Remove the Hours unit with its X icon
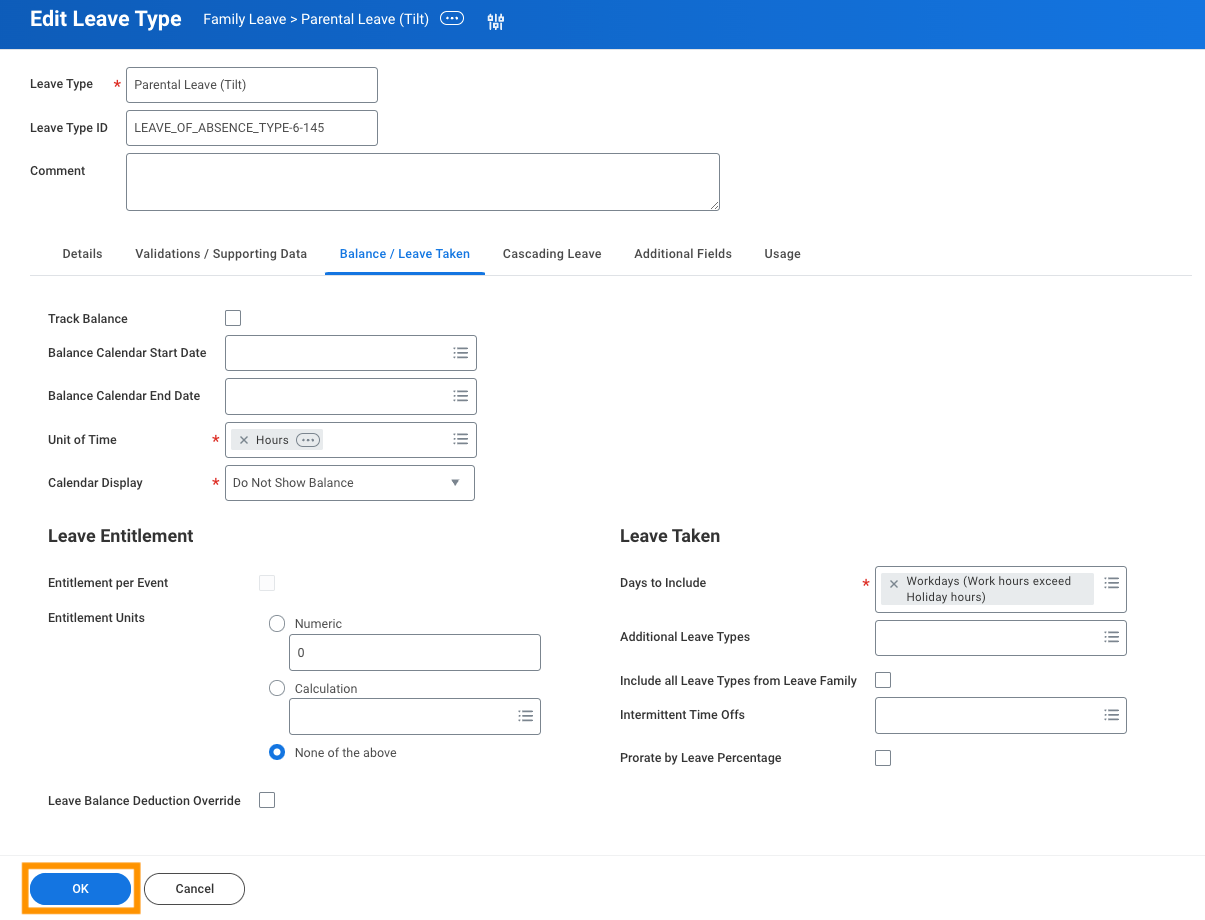Screen dimensions: 1205x920 (244, 440)
